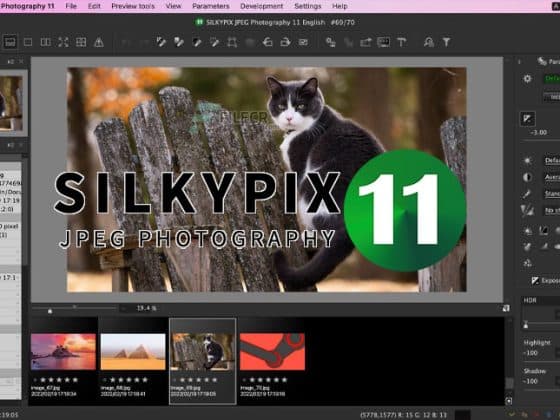Select the second brush tool in toolbar
Screen dimensions: 560x420
(179, 42)
